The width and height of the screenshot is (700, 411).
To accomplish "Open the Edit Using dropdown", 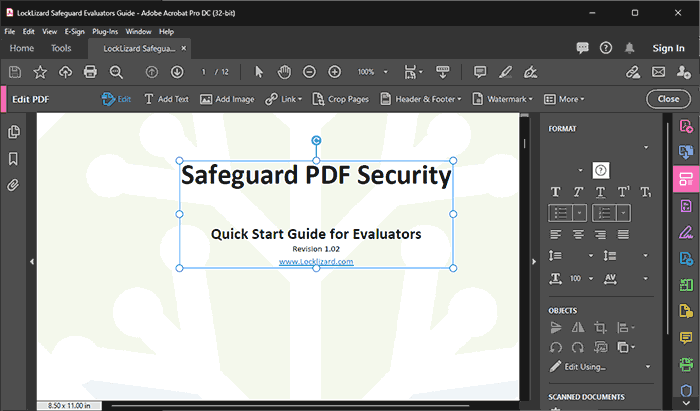I will (647, 367).
